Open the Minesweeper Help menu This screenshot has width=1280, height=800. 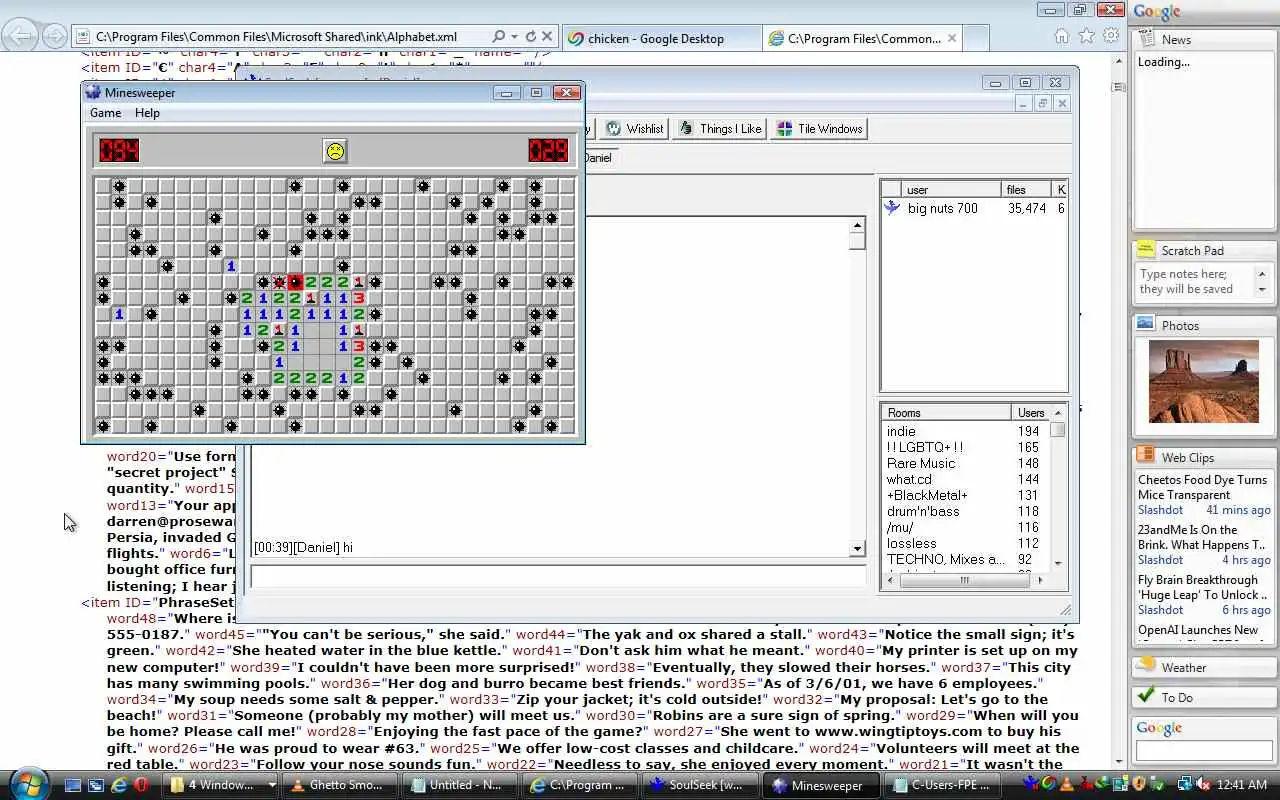point(147,113)
